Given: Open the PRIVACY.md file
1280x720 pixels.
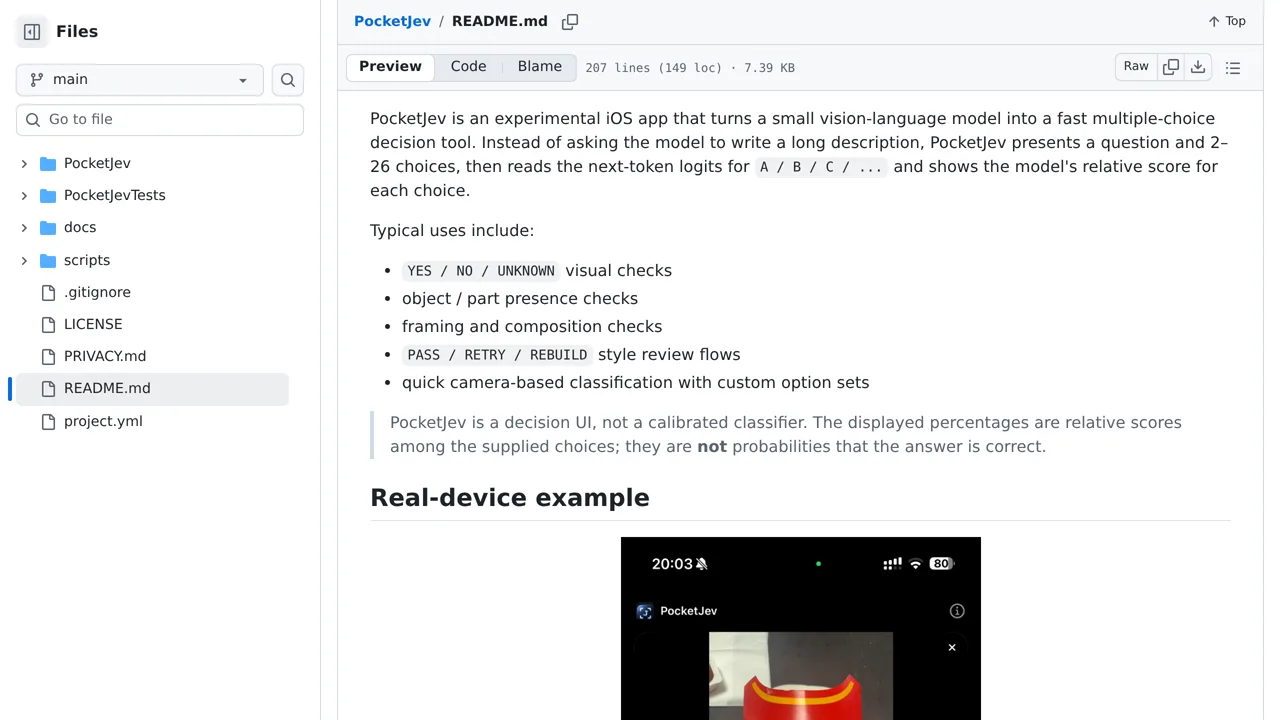Looking at the screenshot, I should point(105,356).
